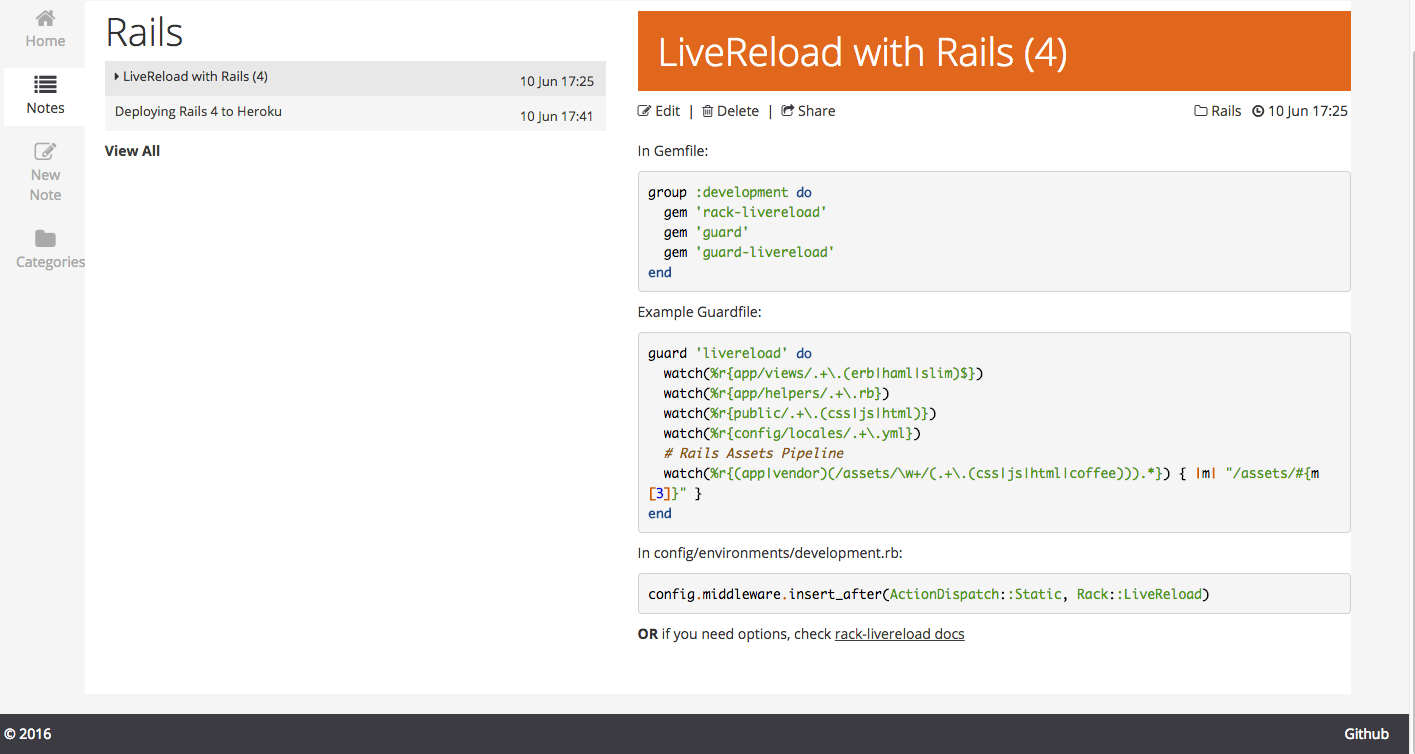The height and width of the screenshot is (754, 1415).
Task: Click the folder icon beside the Rails category
Action: [x=1201, y=111]
